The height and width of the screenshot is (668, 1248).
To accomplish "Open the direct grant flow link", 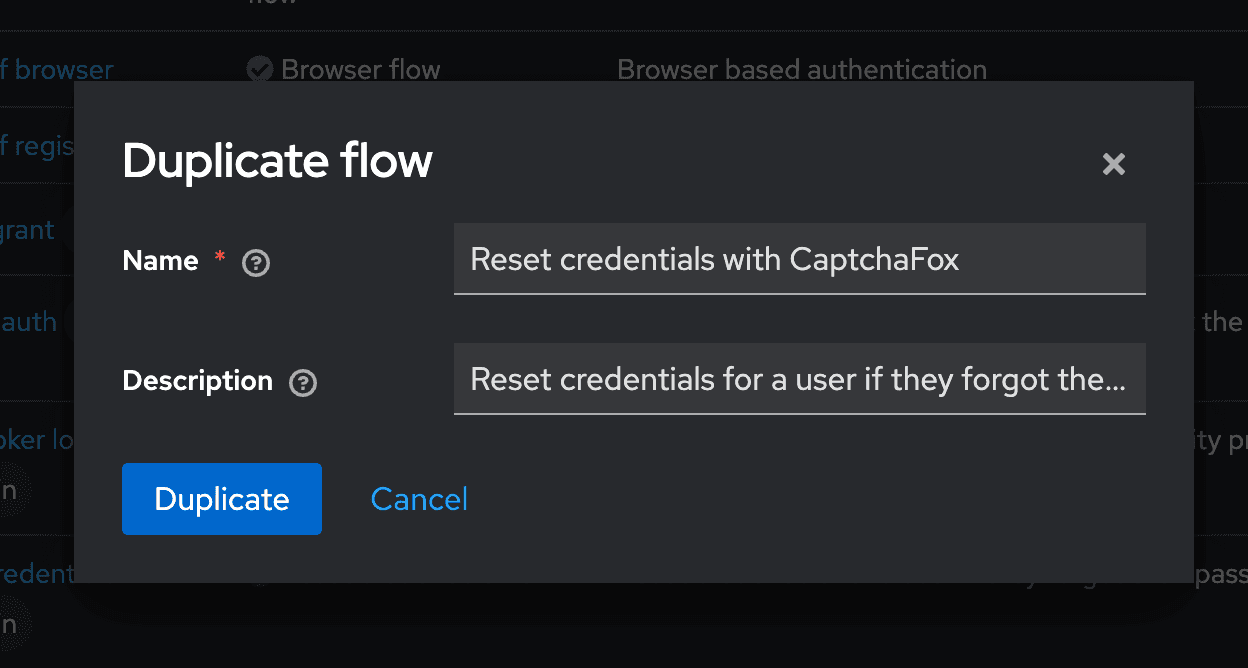I will coord(28,230).
